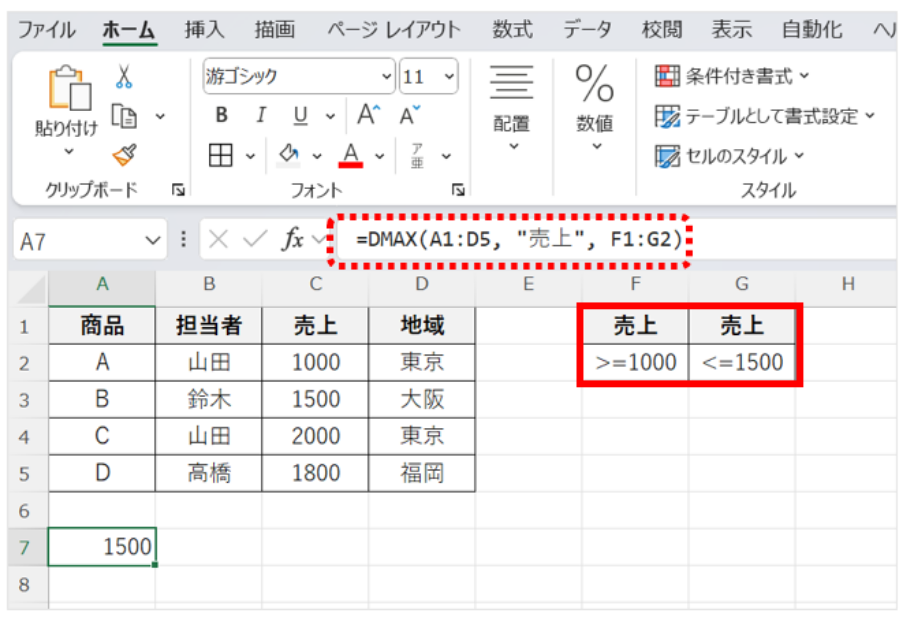Click the Copy icon
The width and height of the screenshot is (906, 619).
[x=124, y=116]
